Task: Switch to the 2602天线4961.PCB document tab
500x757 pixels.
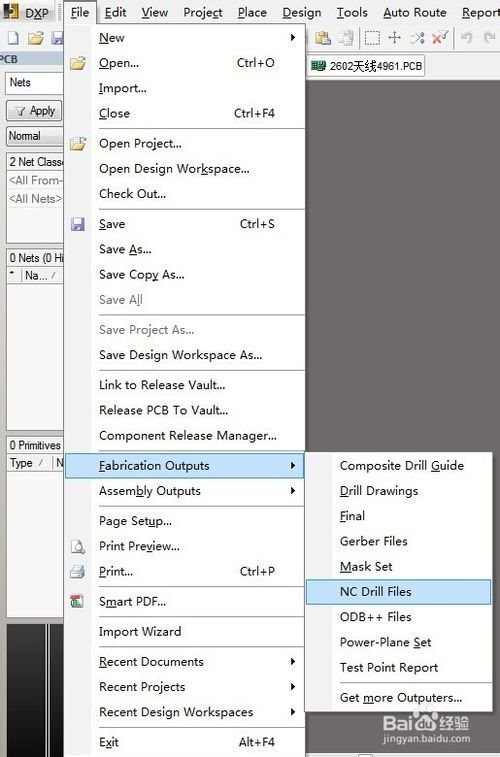Action: coord(366,66)
